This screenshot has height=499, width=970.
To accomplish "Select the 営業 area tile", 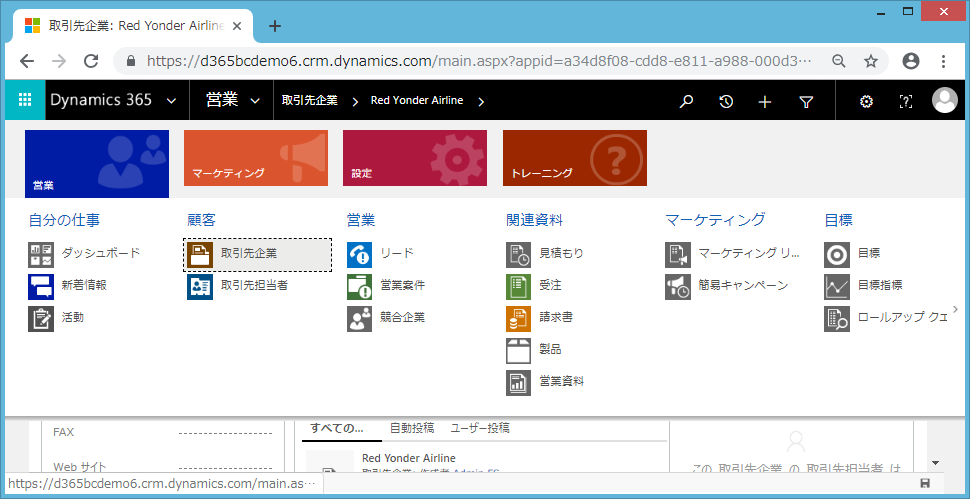I will pyautogui.click(x=97, y=164).
